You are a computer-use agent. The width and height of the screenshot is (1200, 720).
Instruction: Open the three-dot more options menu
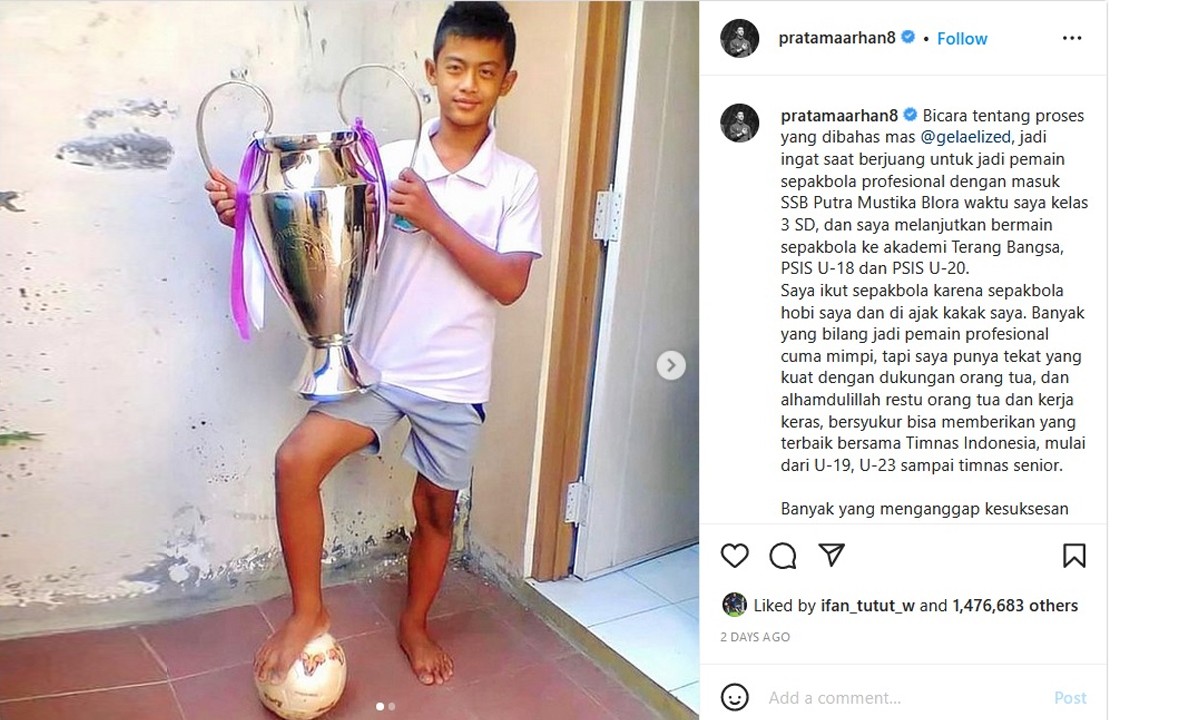(1072, 38)
